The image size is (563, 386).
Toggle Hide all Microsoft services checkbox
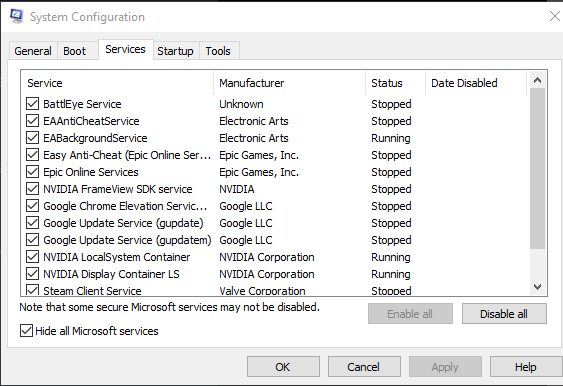click(26, 331)
